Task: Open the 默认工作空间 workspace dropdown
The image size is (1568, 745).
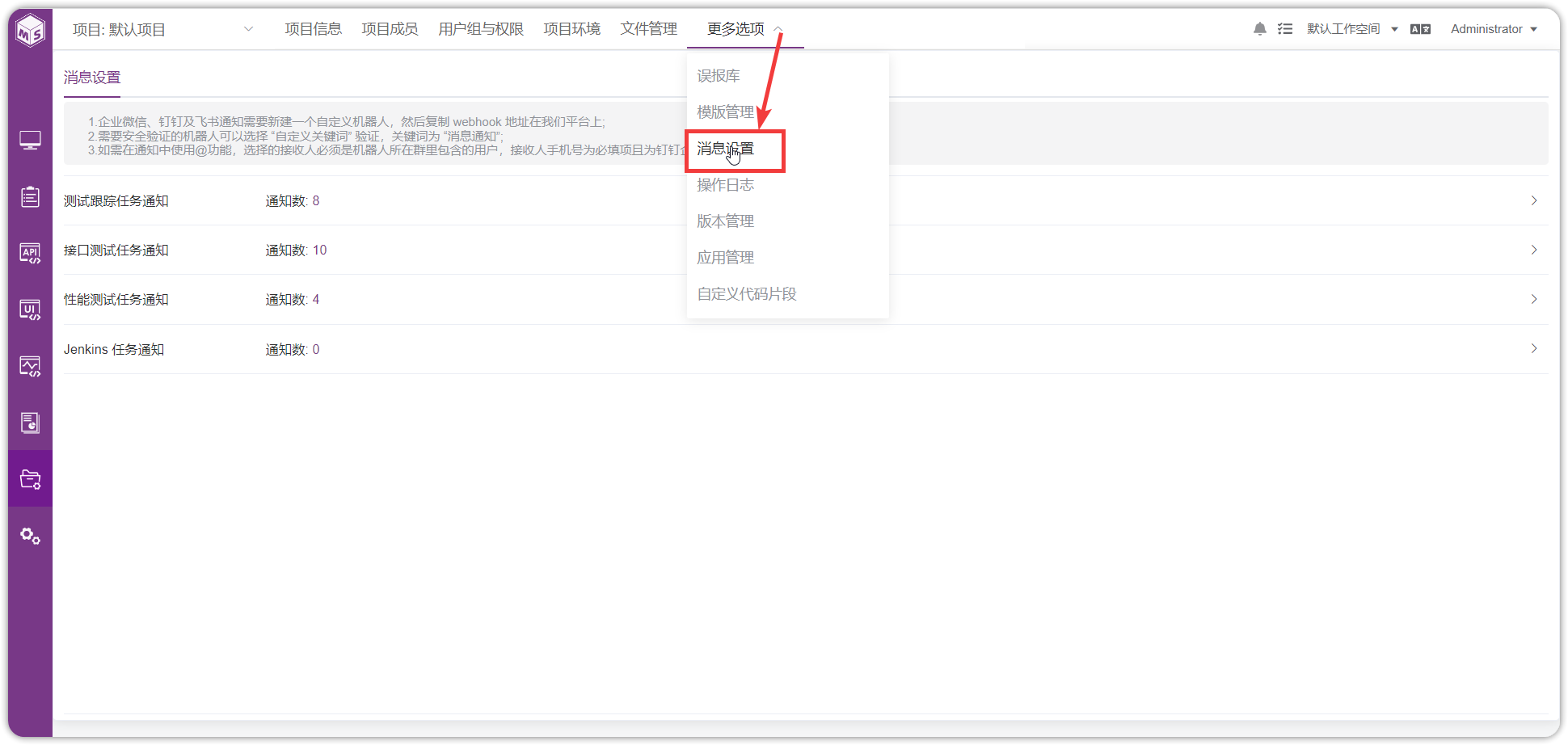Action: tap(1352, 29)
